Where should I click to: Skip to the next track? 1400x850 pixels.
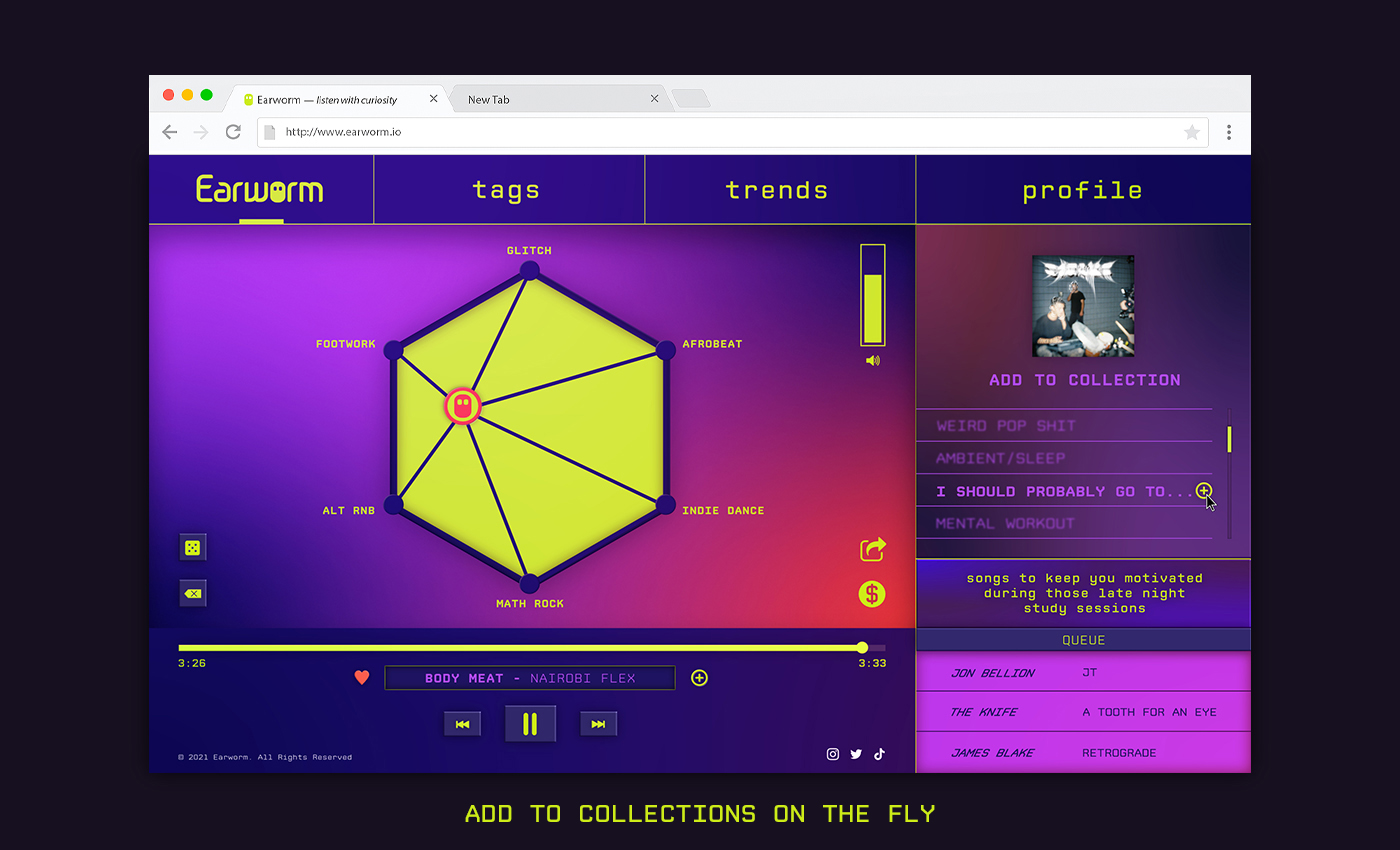pyautogui.click(x=598, y=724)
